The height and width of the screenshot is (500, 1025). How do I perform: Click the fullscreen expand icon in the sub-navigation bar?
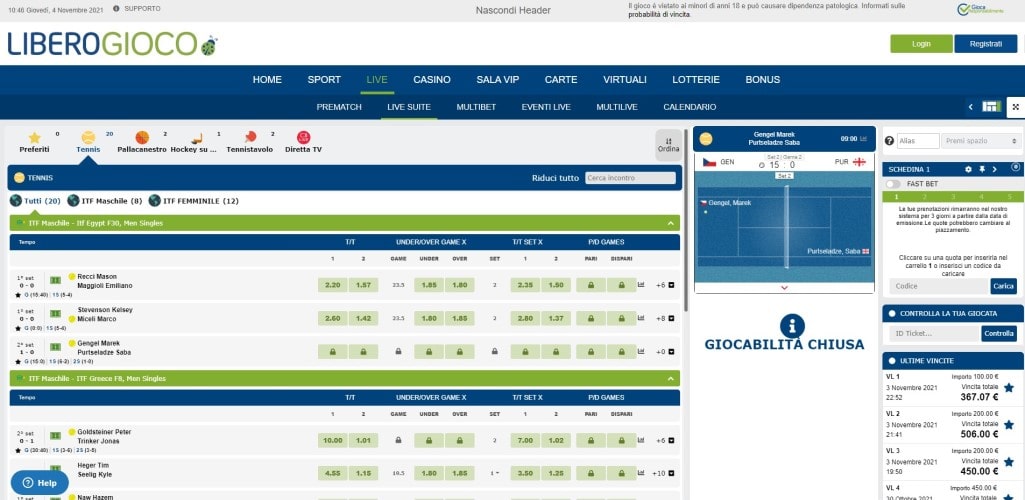pos(1013,107)
